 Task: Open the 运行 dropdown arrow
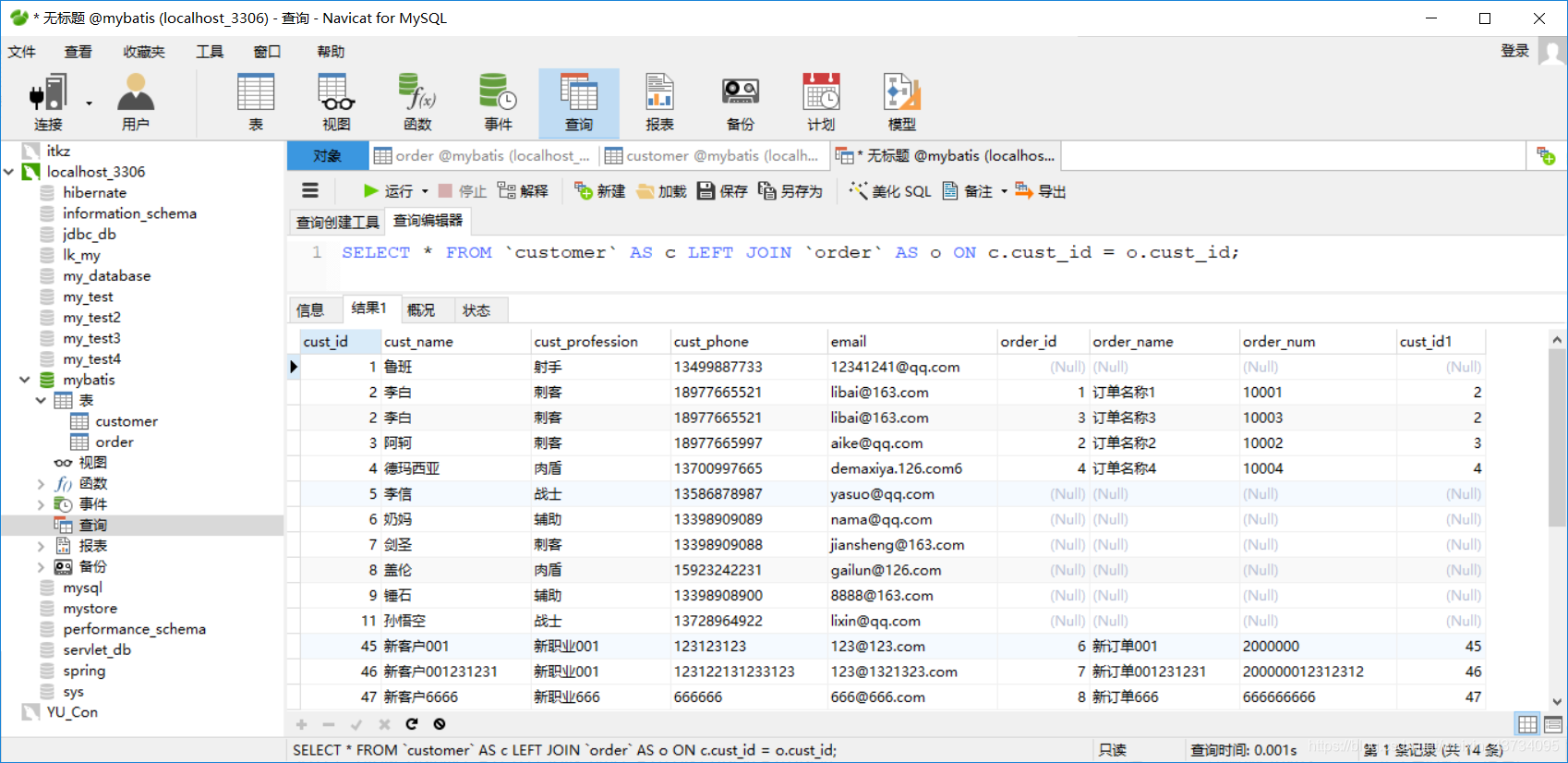point(425,191)
